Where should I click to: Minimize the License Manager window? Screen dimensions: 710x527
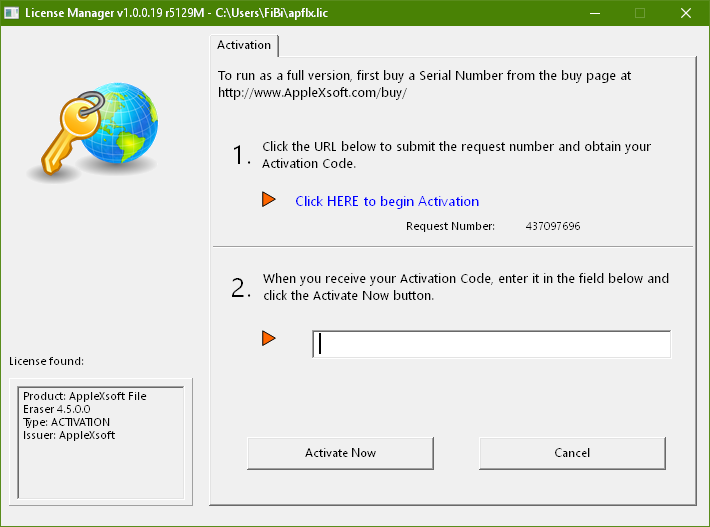click(x=595, y=13)
